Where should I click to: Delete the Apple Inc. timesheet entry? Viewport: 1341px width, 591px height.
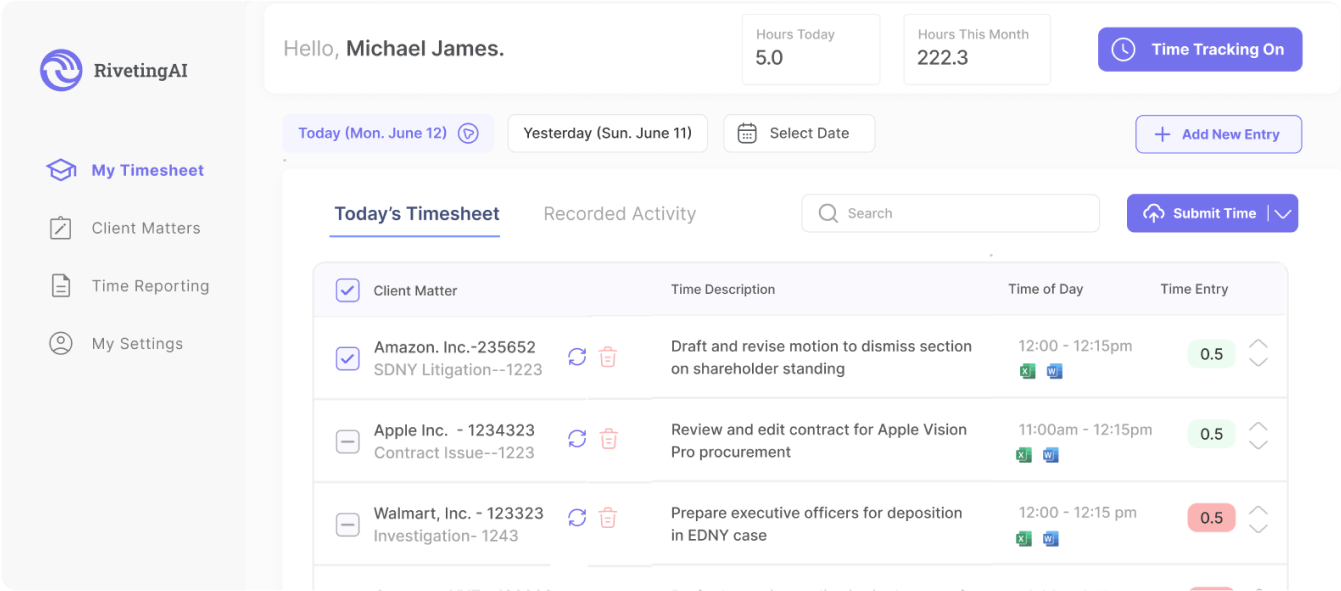click(608, 438)
